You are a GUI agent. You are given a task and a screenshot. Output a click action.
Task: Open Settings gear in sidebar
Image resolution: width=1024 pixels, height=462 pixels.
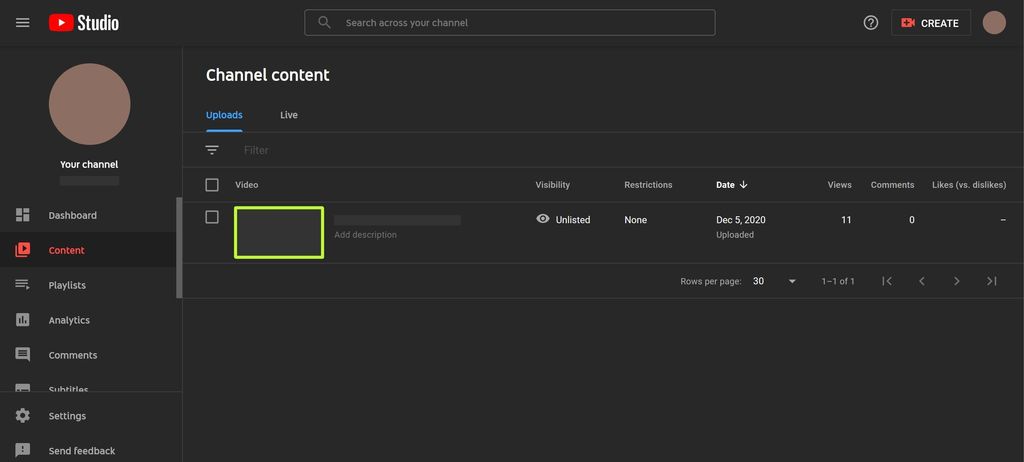pyautogui.click(x=67, y=416)
